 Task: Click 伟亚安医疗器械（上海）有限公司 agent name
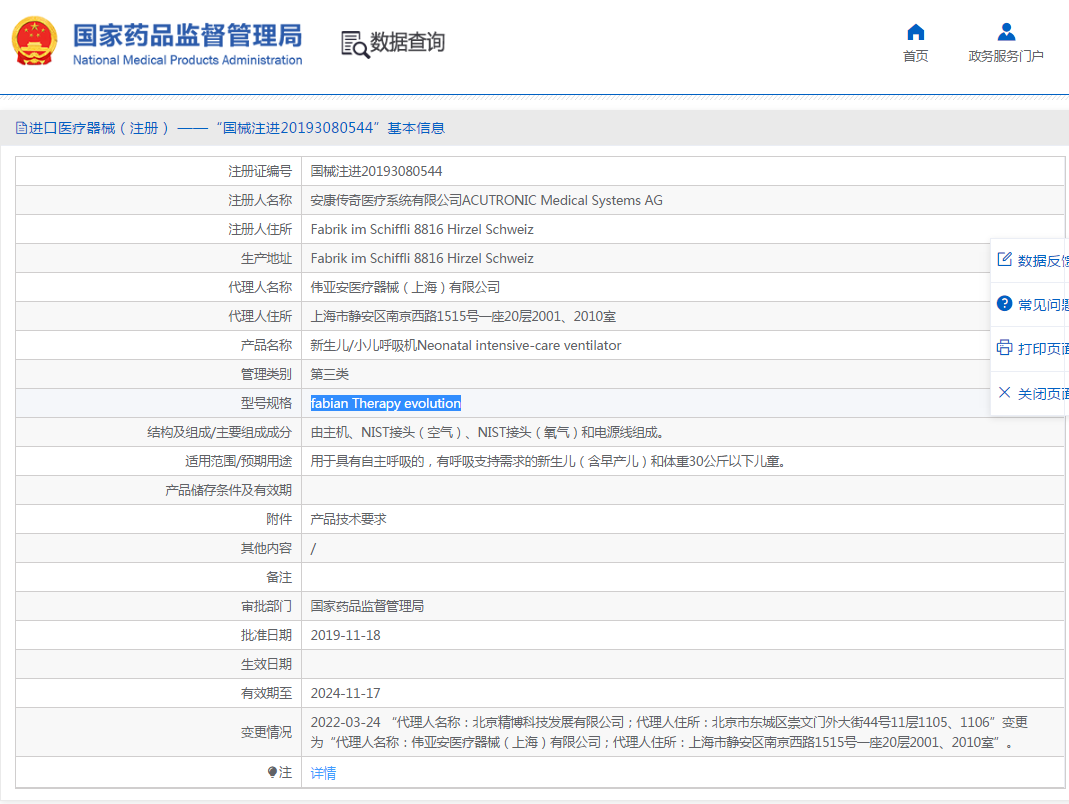point(405,287)
